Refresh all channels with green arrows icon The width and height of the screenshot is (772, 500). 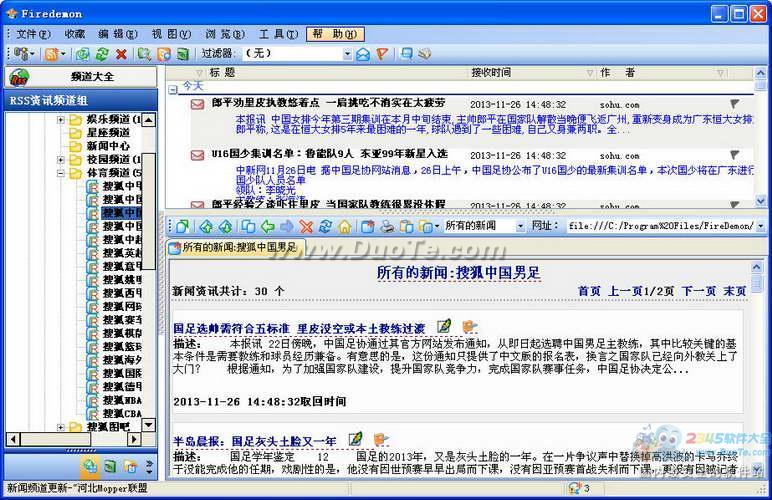(x=102, y=54)
